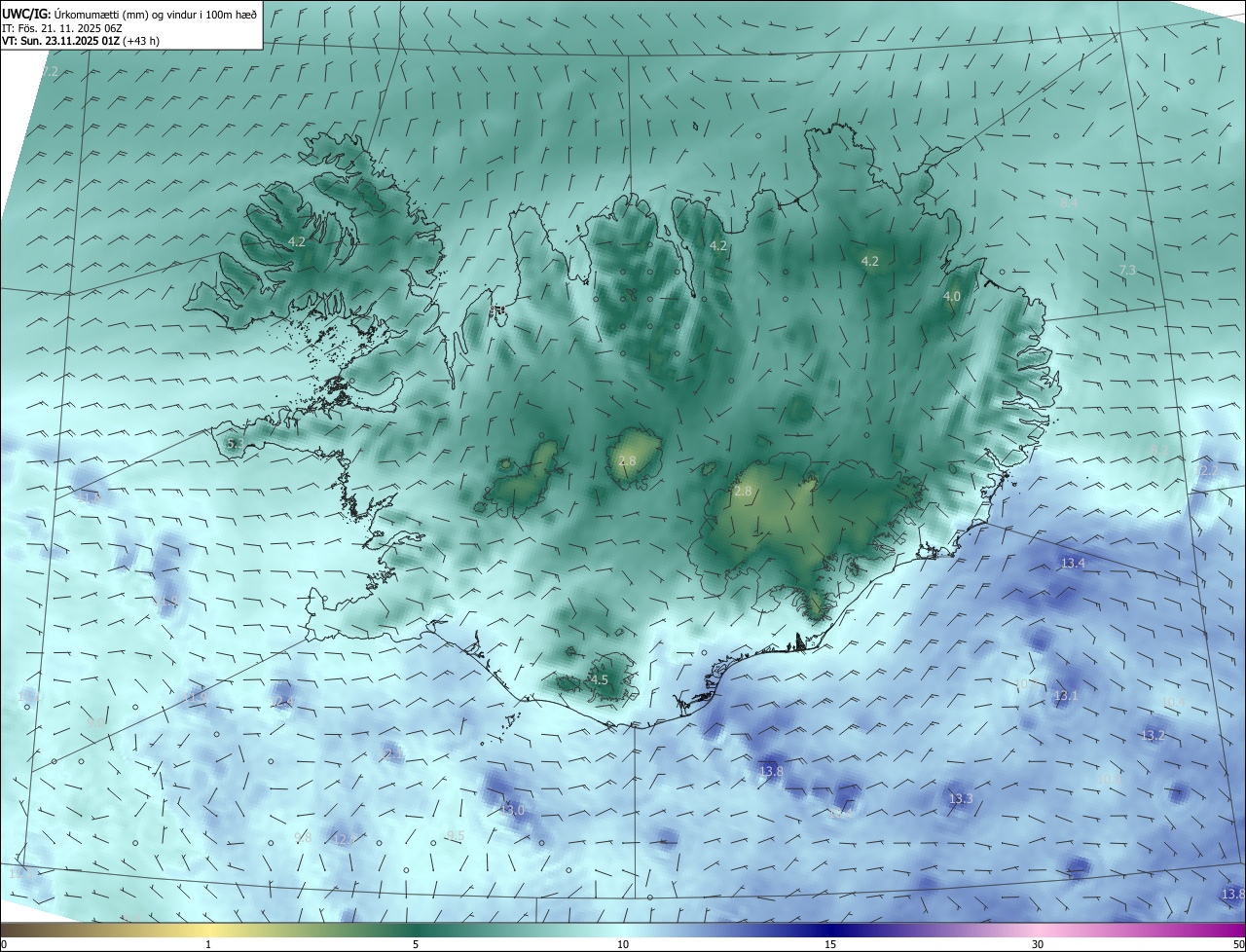1246x952 pixels.
Task: Click the 4.0 value in northeast Iceland
Action: (952, 296)
